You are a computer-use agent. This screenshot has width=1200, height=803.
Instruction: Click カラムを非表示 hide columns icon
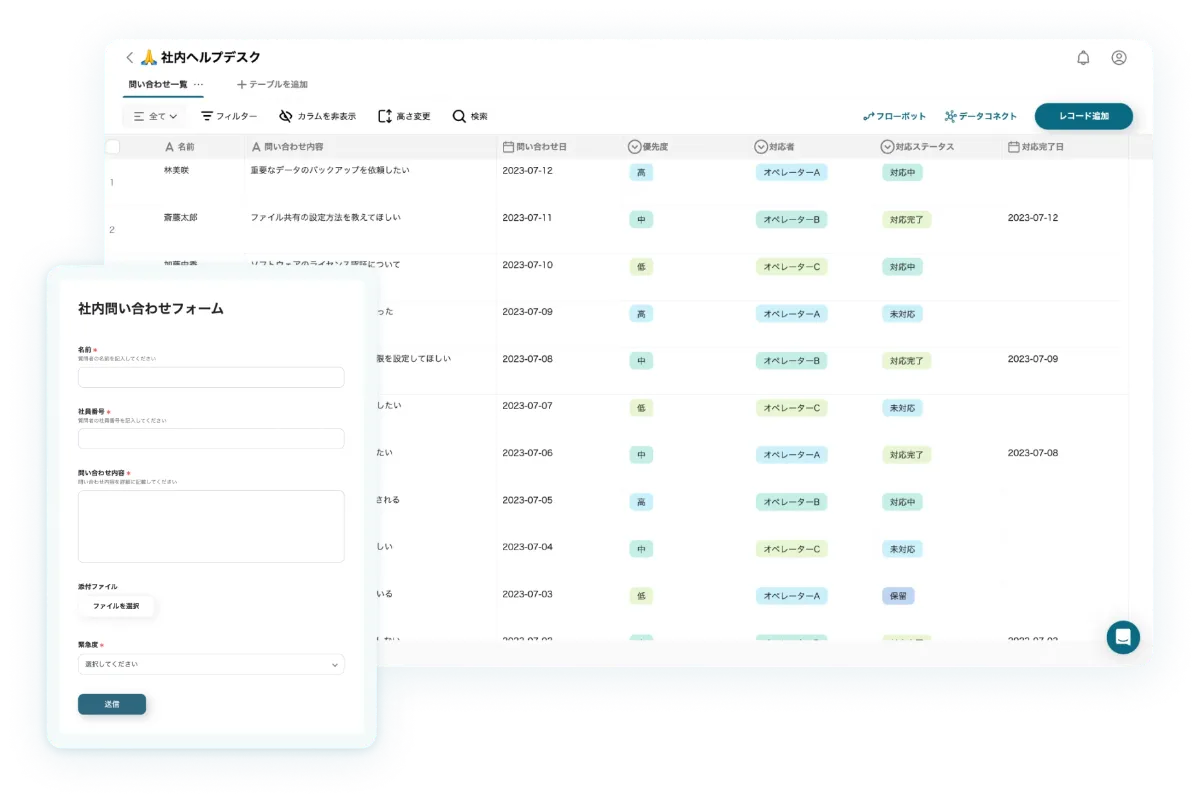click(286, 116)
